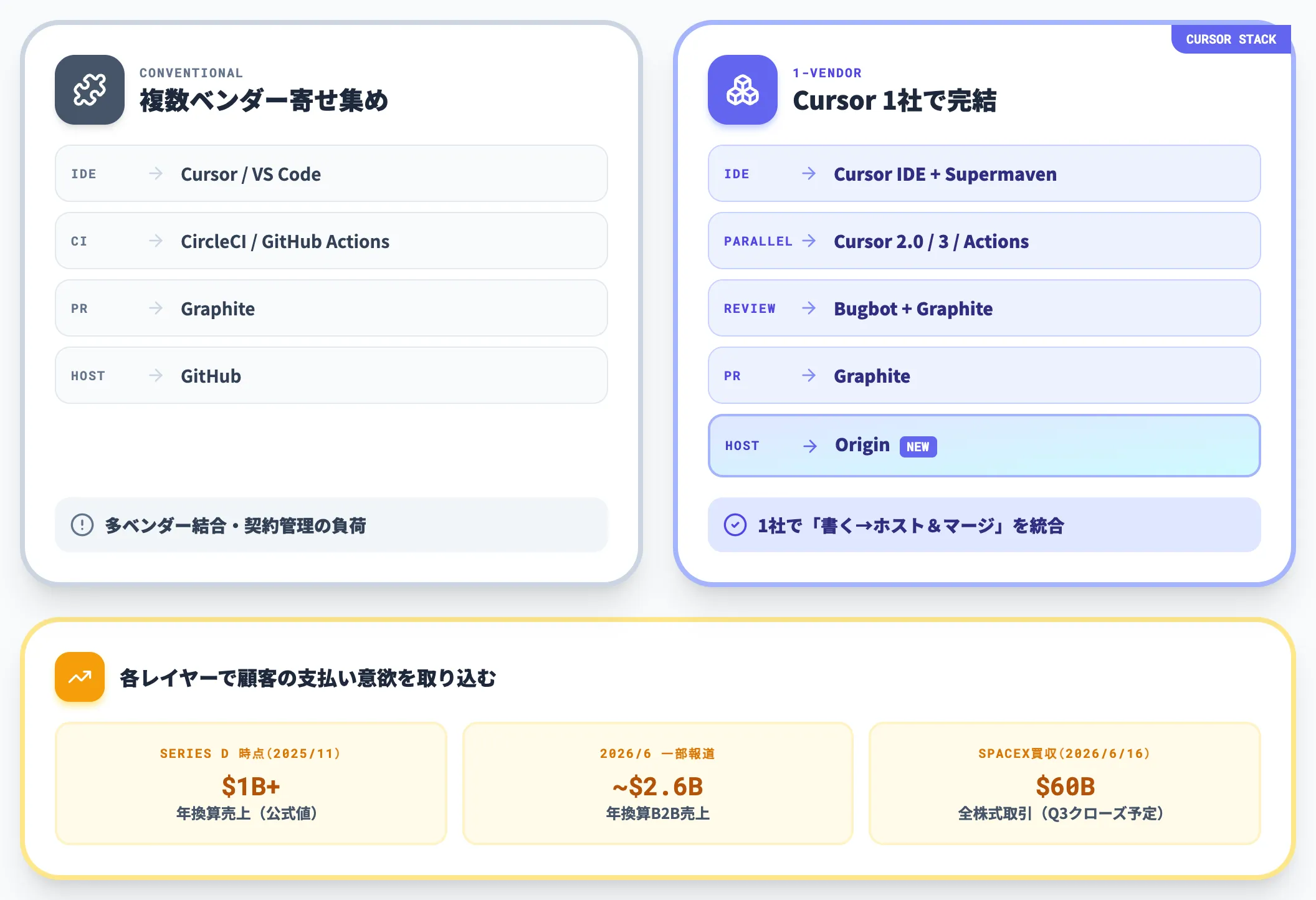Select the GitHub host entry
This screenshot has width=1316, height=900.
tap(331, 375)
